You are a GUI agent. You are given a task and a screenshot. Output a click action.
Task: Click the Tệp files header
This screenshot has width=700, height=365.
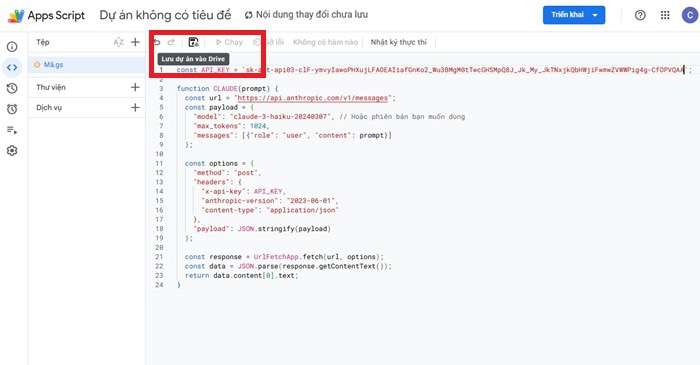pyautogui.click(x=43, y=42)
